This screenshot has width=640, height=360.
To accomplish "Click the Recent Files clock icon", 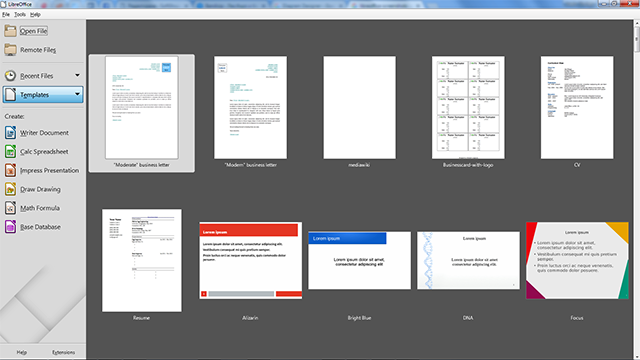I will coord(10,76).
